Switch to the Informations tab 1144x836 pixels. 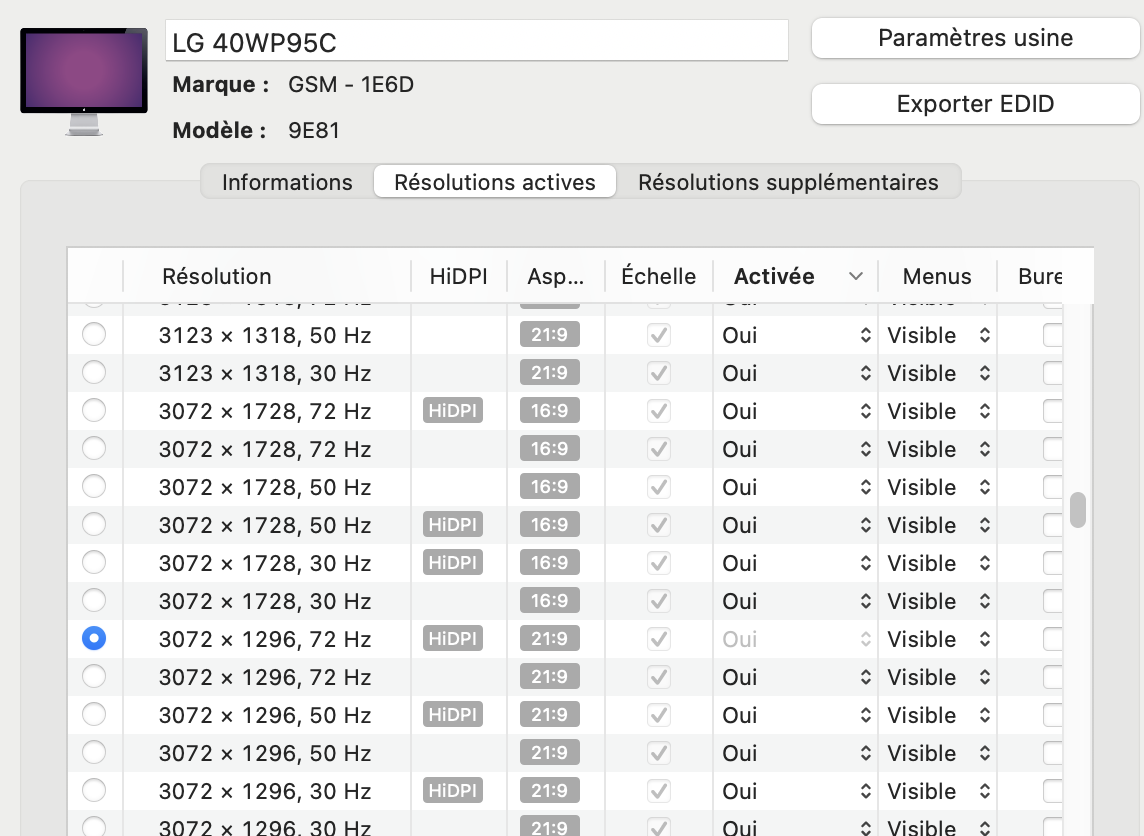pos(287,182)
